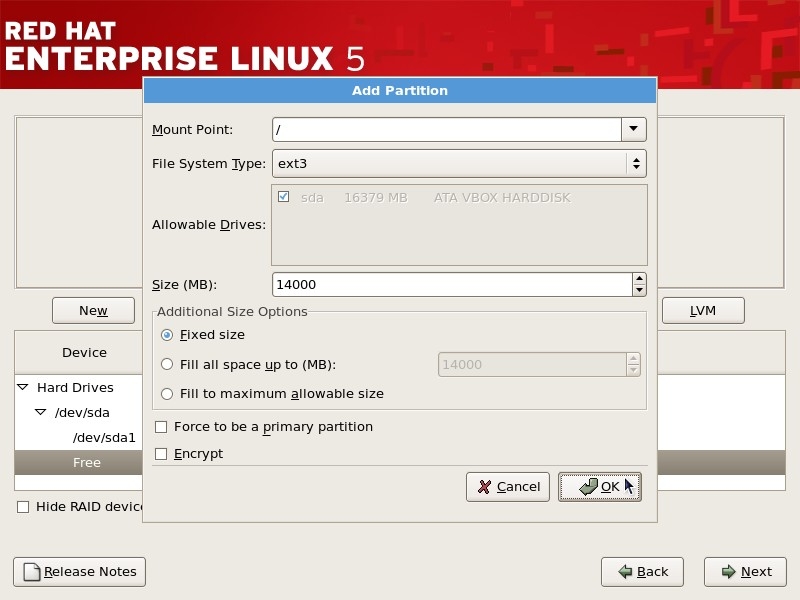Click the LVM button
The image size is (800, 600).
tap(703, 310)
